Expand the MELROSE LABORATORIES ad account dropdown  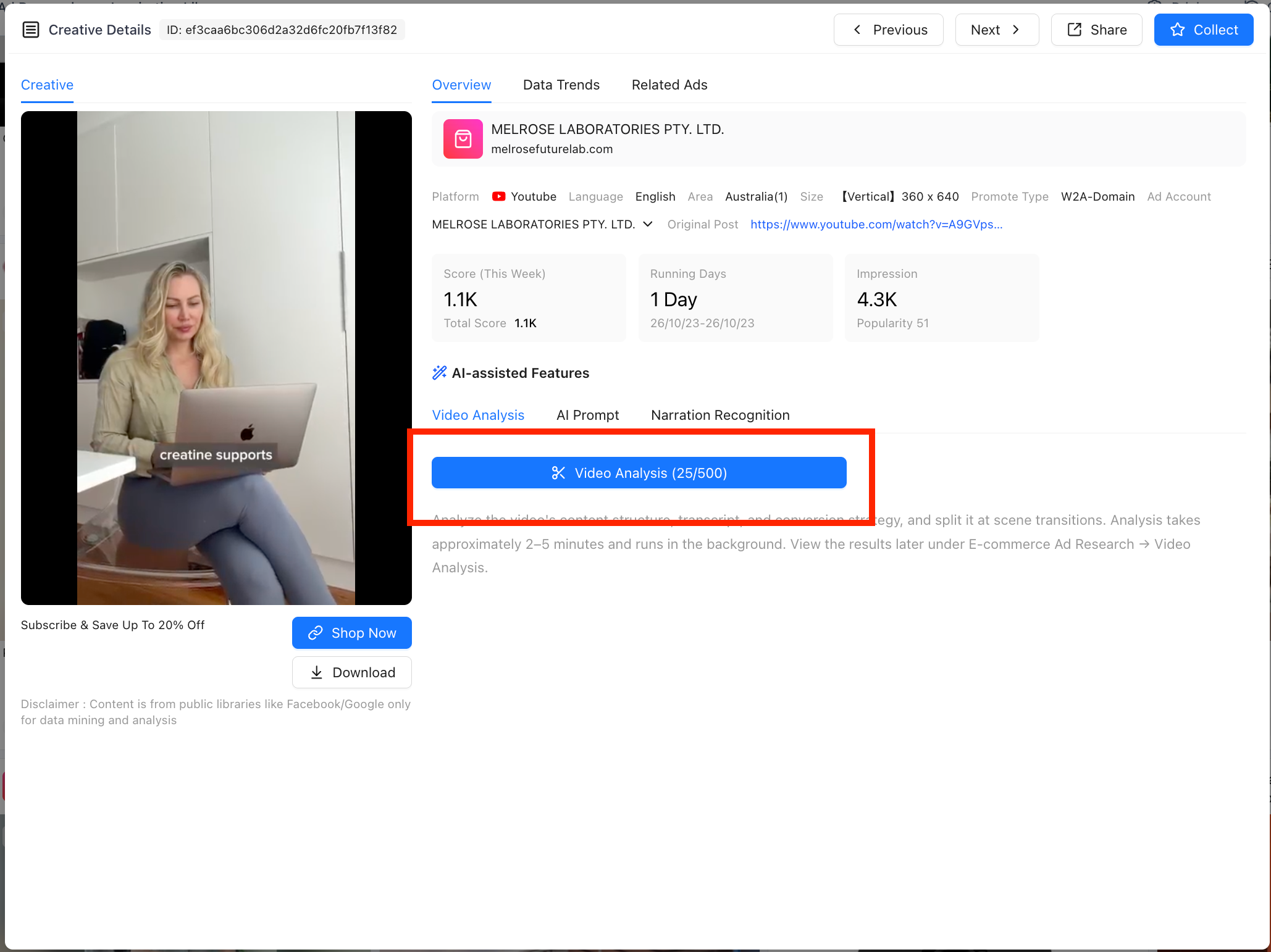648,224
